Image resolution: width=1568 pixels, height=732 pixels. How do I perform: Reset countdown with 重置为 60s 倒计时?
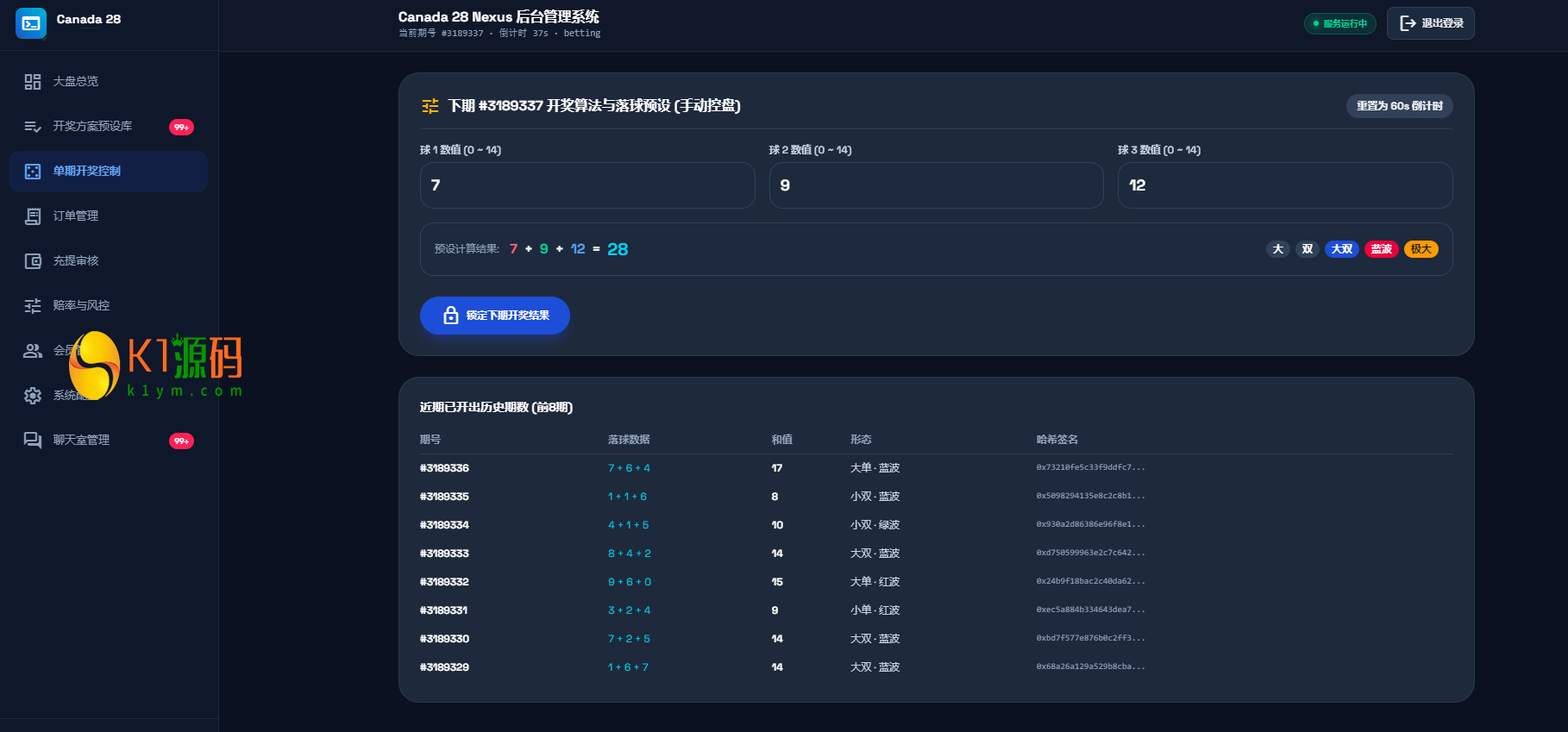click(1400, 106)
